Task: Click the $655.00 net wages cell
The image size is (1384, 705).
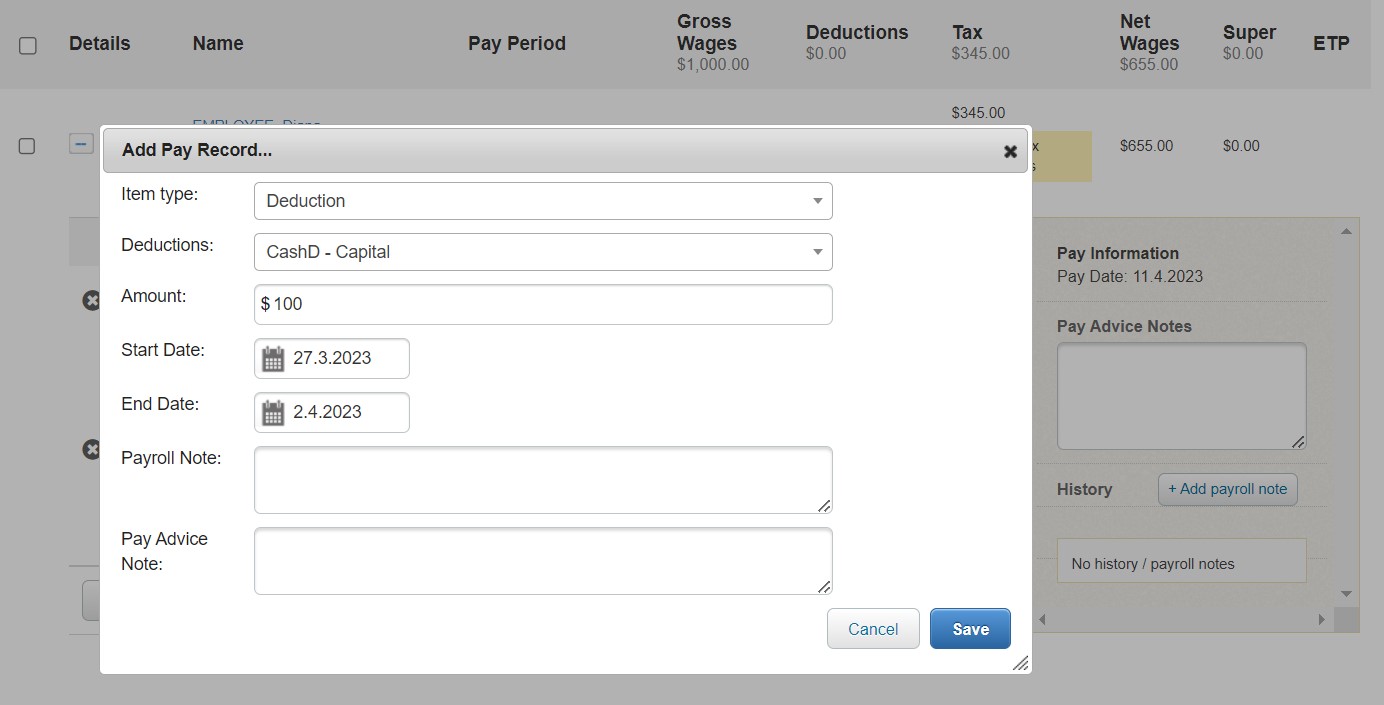Action: click(x=1146, y=146)
